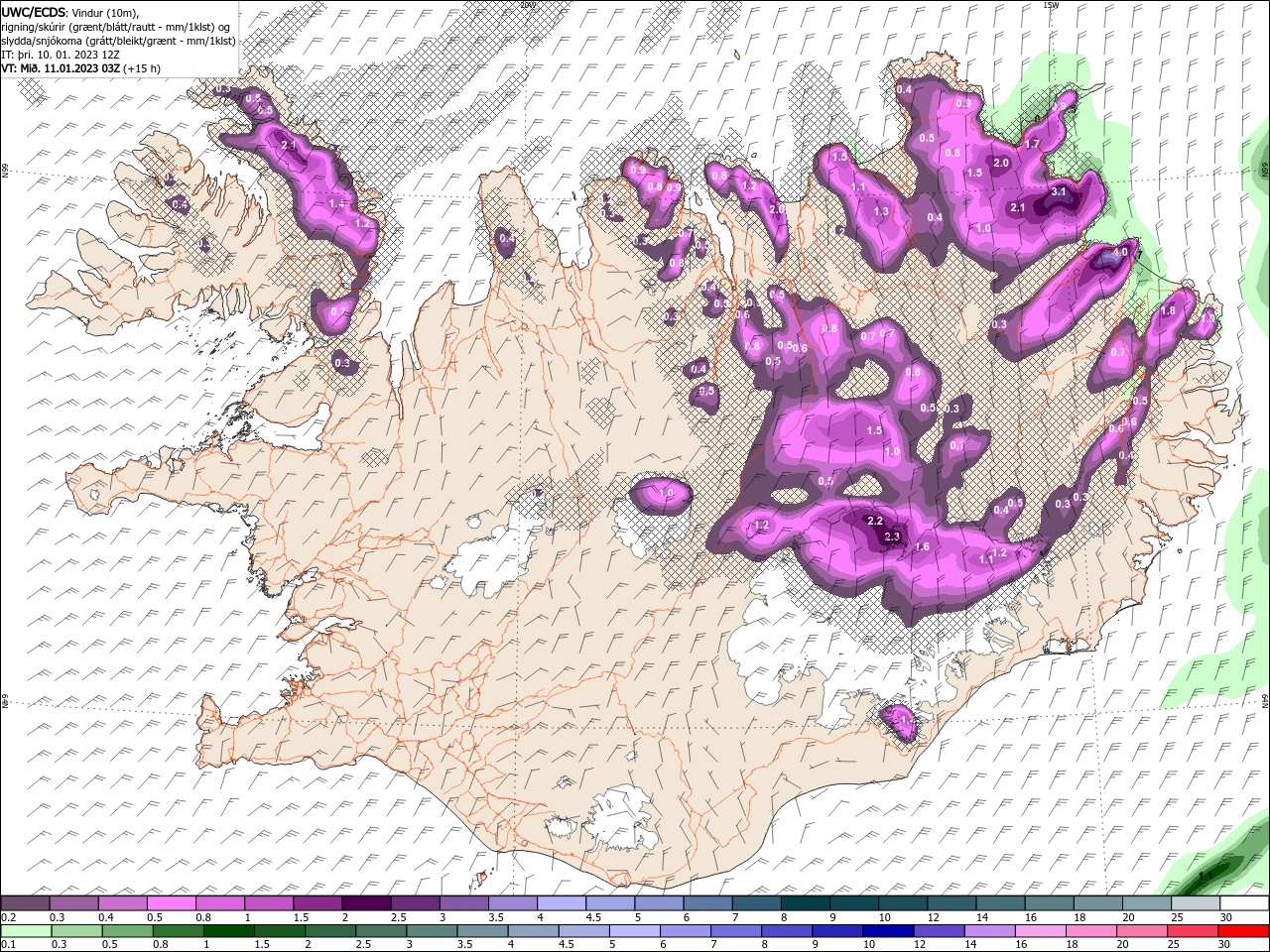Click the 4.0 snowfall maximum in the east
The width and height of the screenshot is (1270, 952).
1121,253
